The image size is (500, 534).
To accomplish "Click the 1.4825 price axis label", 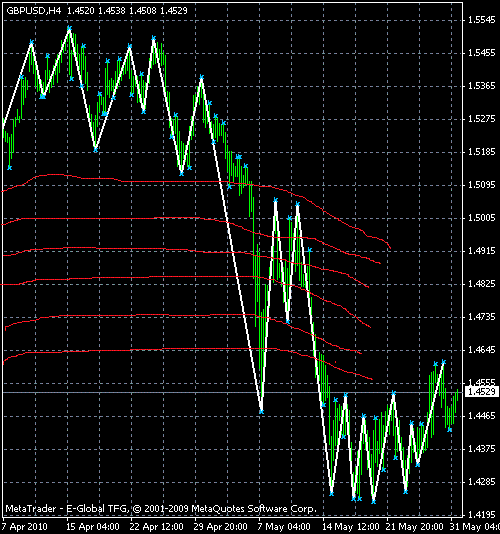I will coord(482,284).
